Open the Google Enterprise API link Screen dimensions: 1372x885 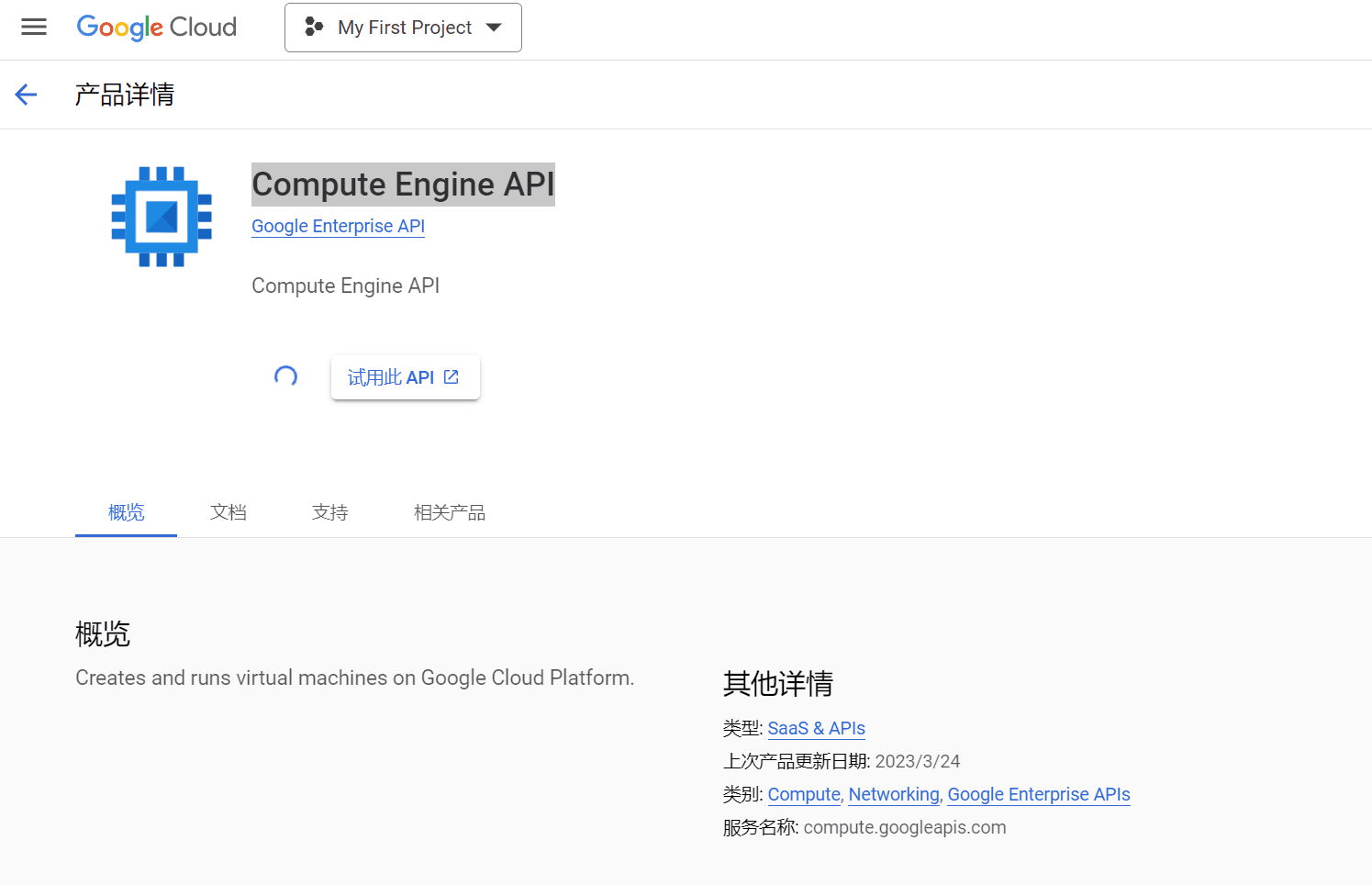[x=338, y=226]
